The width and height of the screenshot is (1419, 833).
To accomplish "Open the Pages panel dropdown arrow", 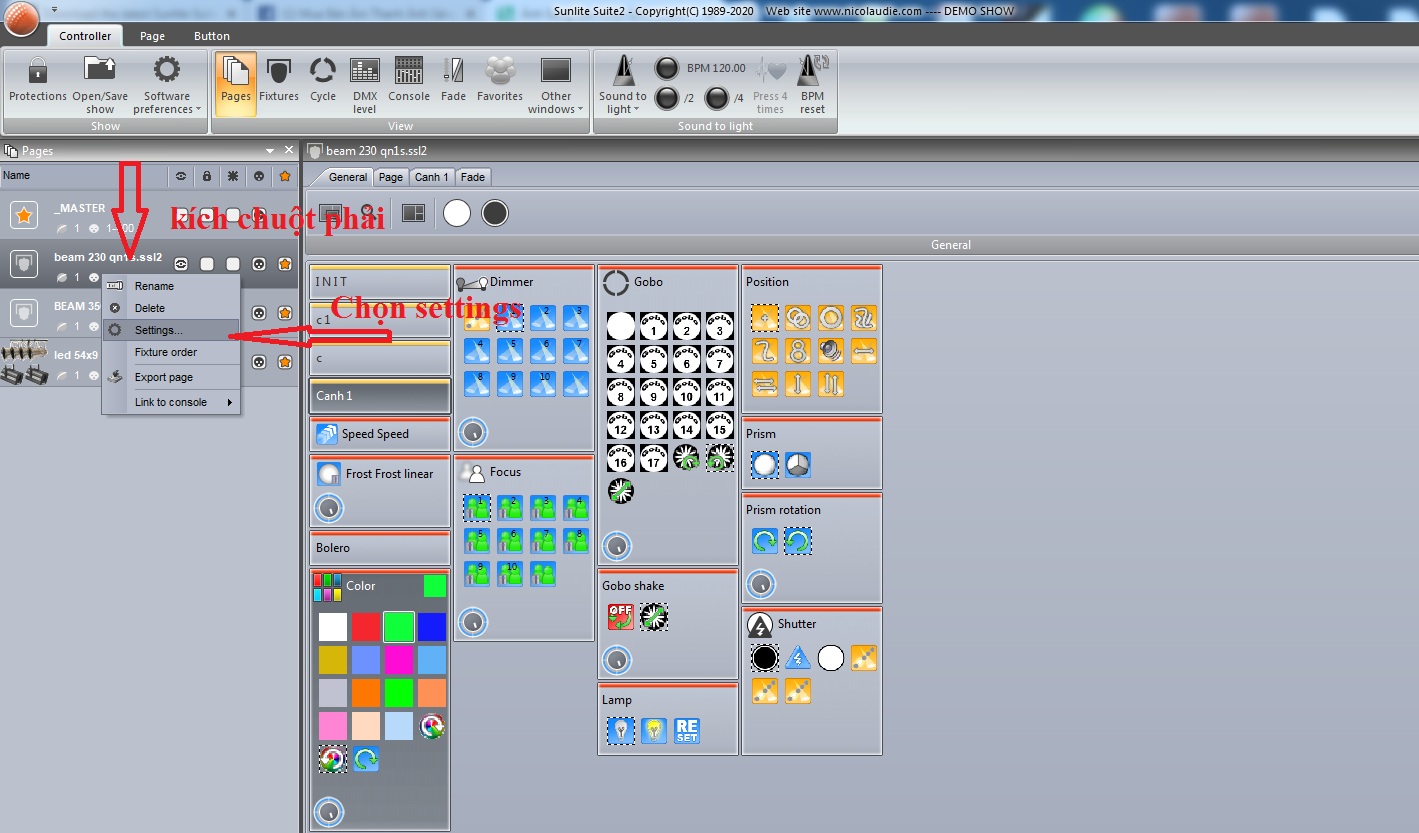I will pos(269,151).
